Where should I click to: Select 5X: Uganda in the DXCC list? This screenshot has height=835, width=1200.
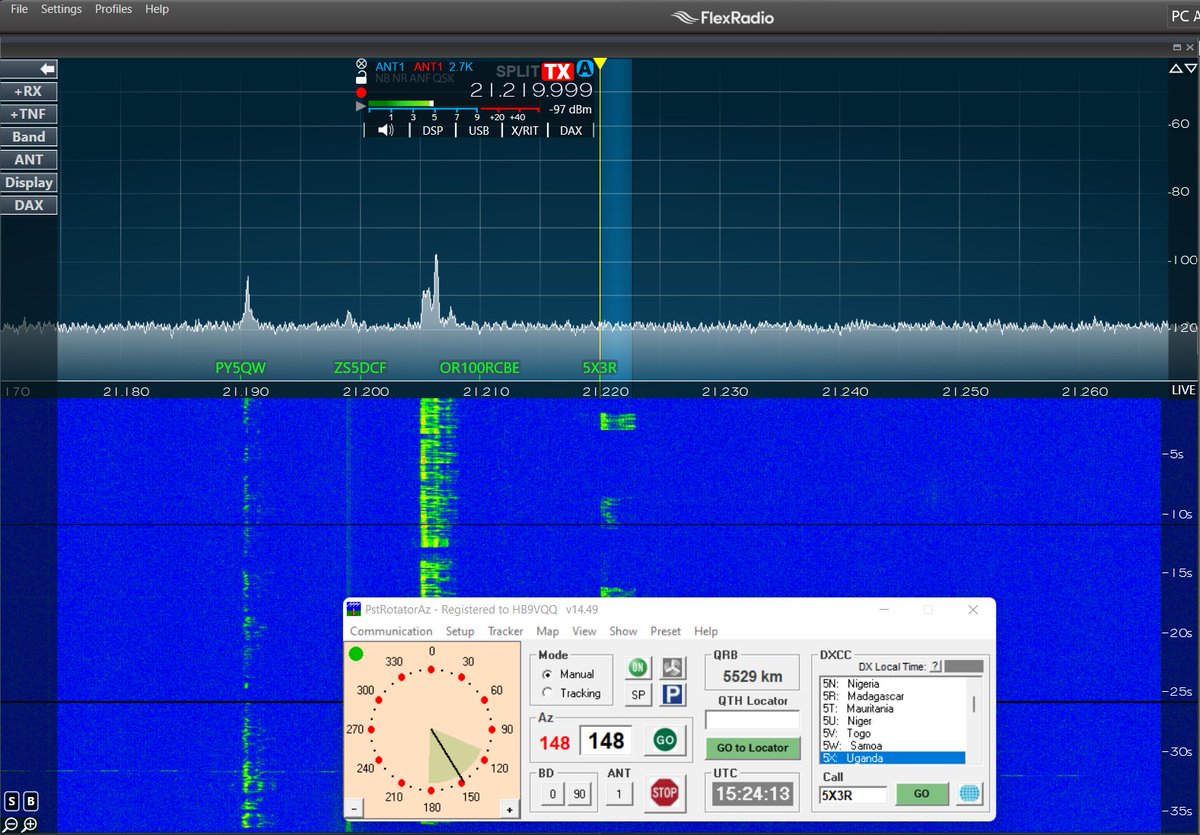892,758
